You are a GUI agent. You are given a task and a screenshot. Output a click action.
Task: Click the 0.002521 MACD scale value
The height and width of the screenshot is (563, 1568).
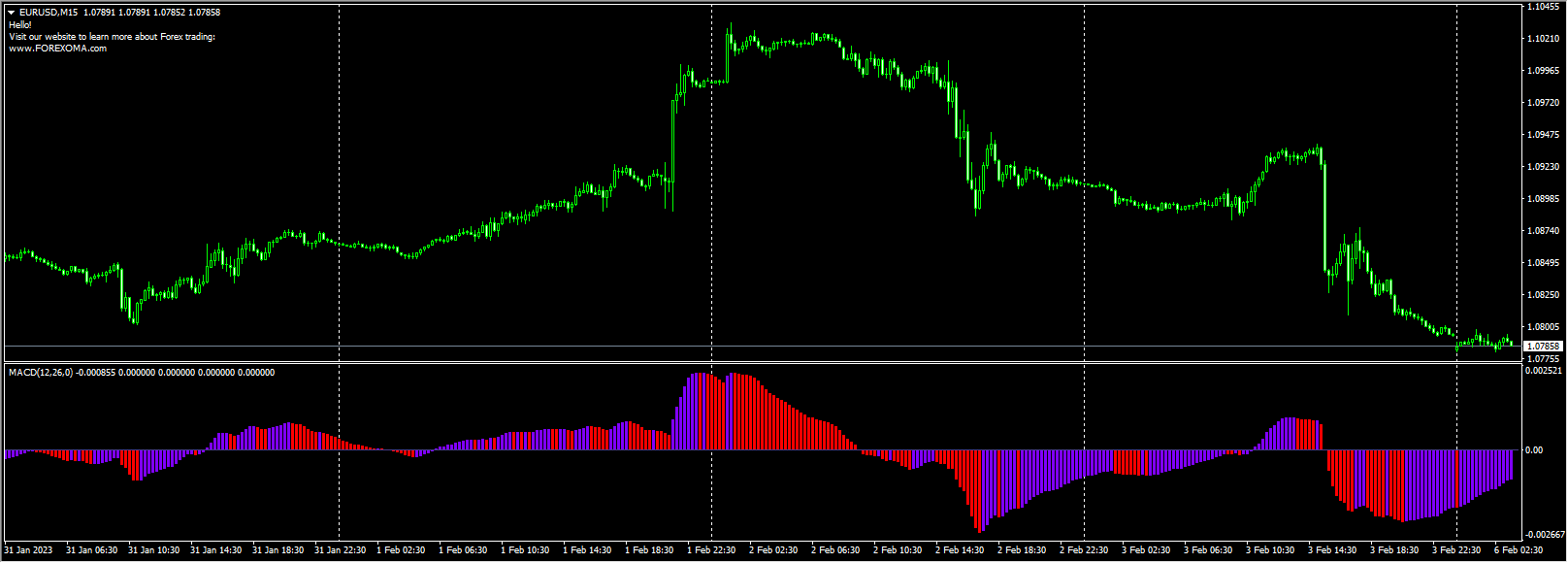pos(1544,370)
